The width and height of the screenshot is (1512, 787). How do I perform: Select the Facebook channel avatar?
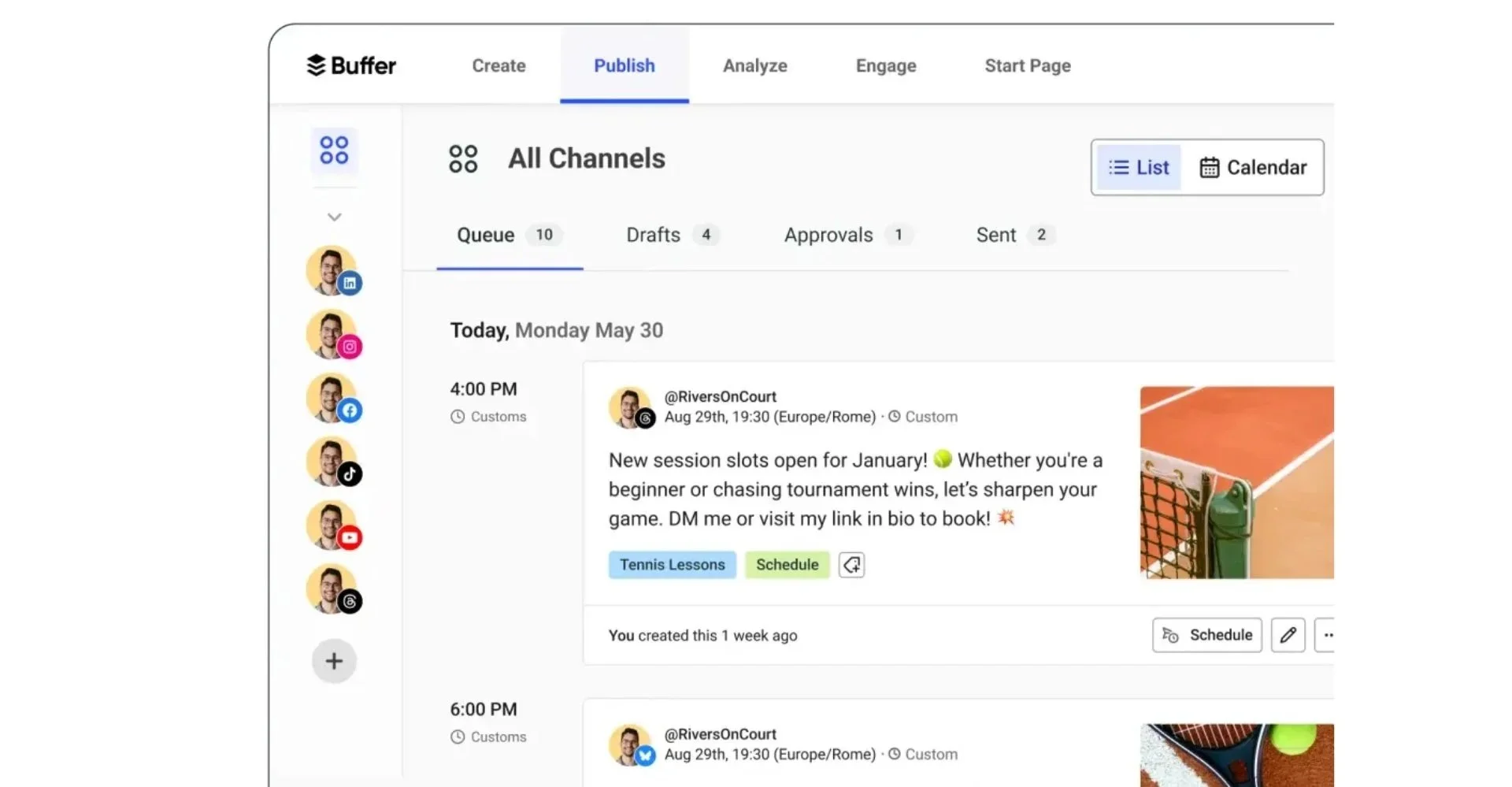pos(332,398)
